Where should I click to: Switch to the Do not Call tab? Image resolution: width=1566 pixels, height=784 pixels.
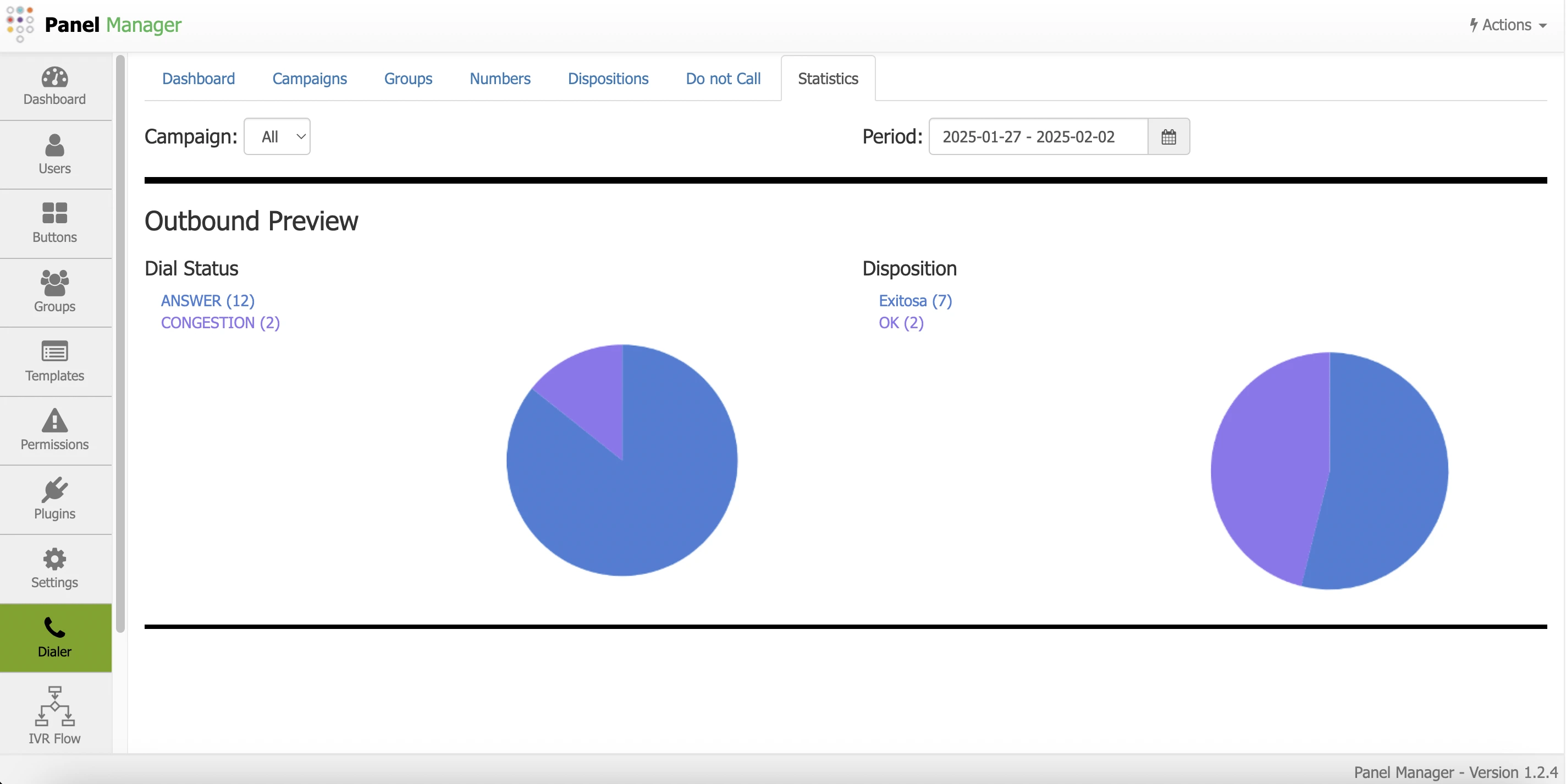[x=723, y=79]
